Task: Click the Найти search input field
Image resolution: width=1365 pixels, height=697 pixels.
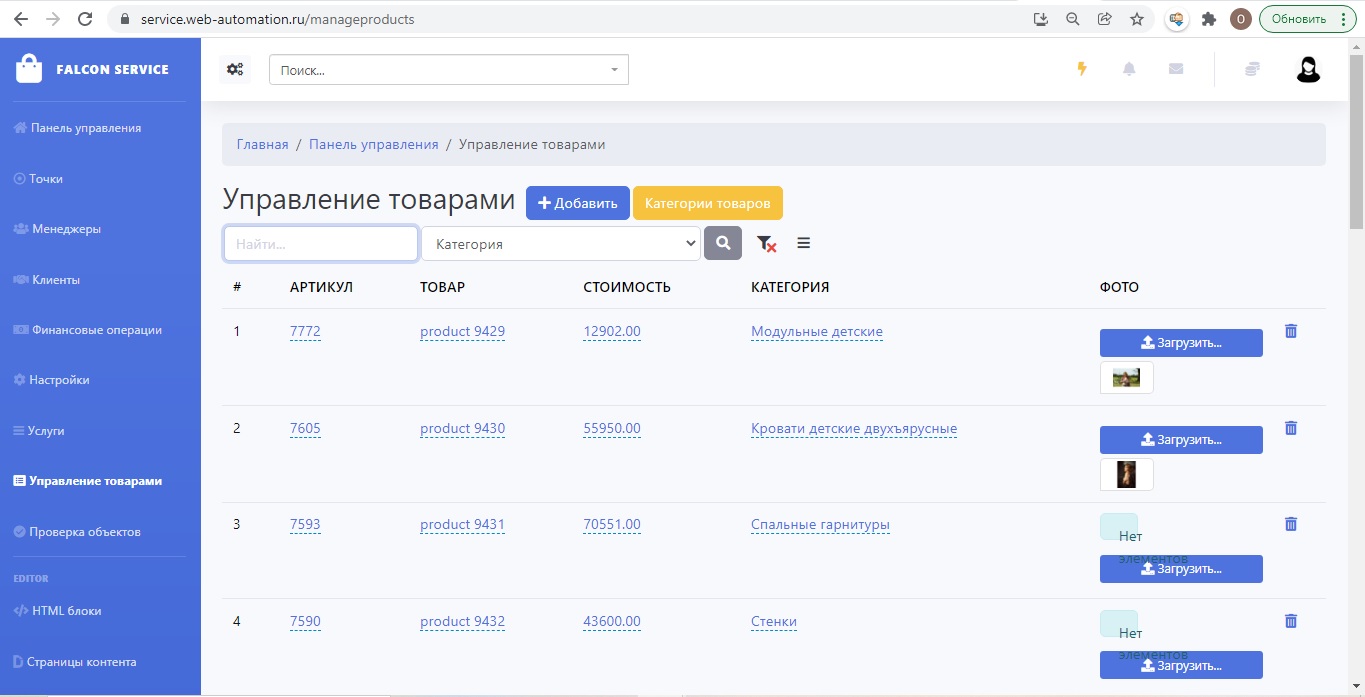Action: (x=320, y=244)
